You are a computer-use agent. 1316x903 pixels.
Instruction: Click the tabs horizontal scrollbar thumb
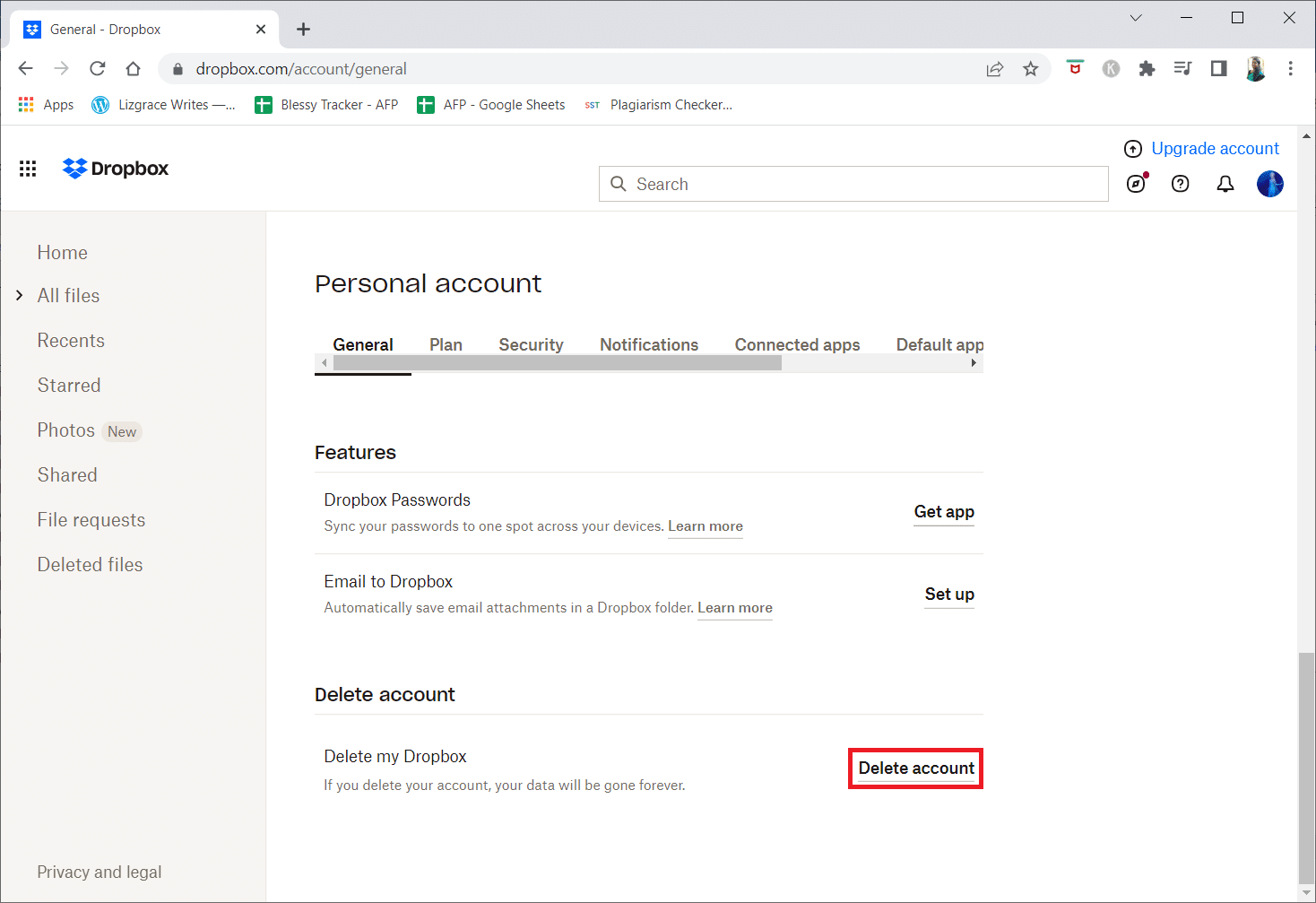(x=557, y=363)
